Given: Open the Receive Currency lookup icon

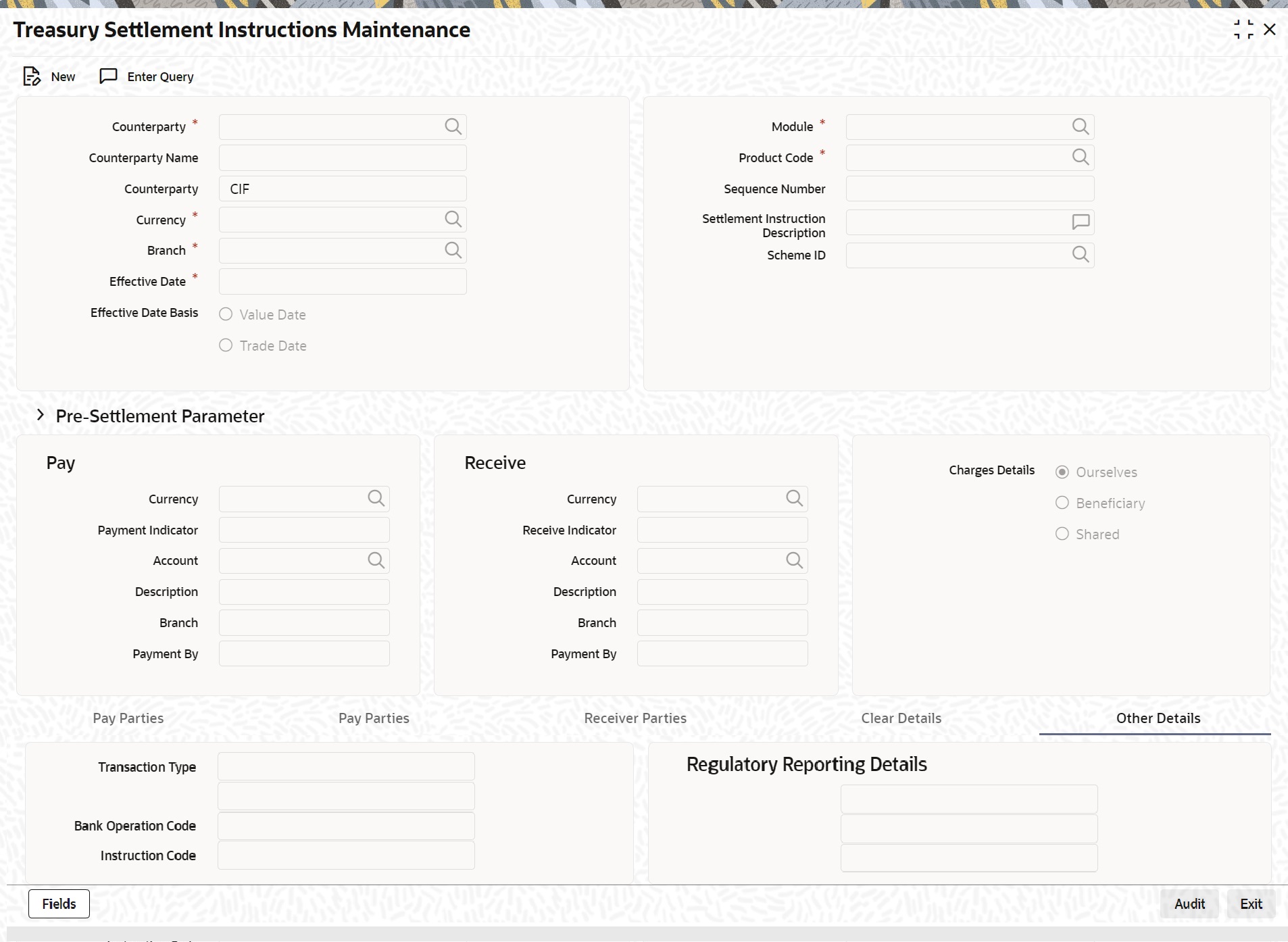Looking at the screenshot, I should click(x=794, y=499).
